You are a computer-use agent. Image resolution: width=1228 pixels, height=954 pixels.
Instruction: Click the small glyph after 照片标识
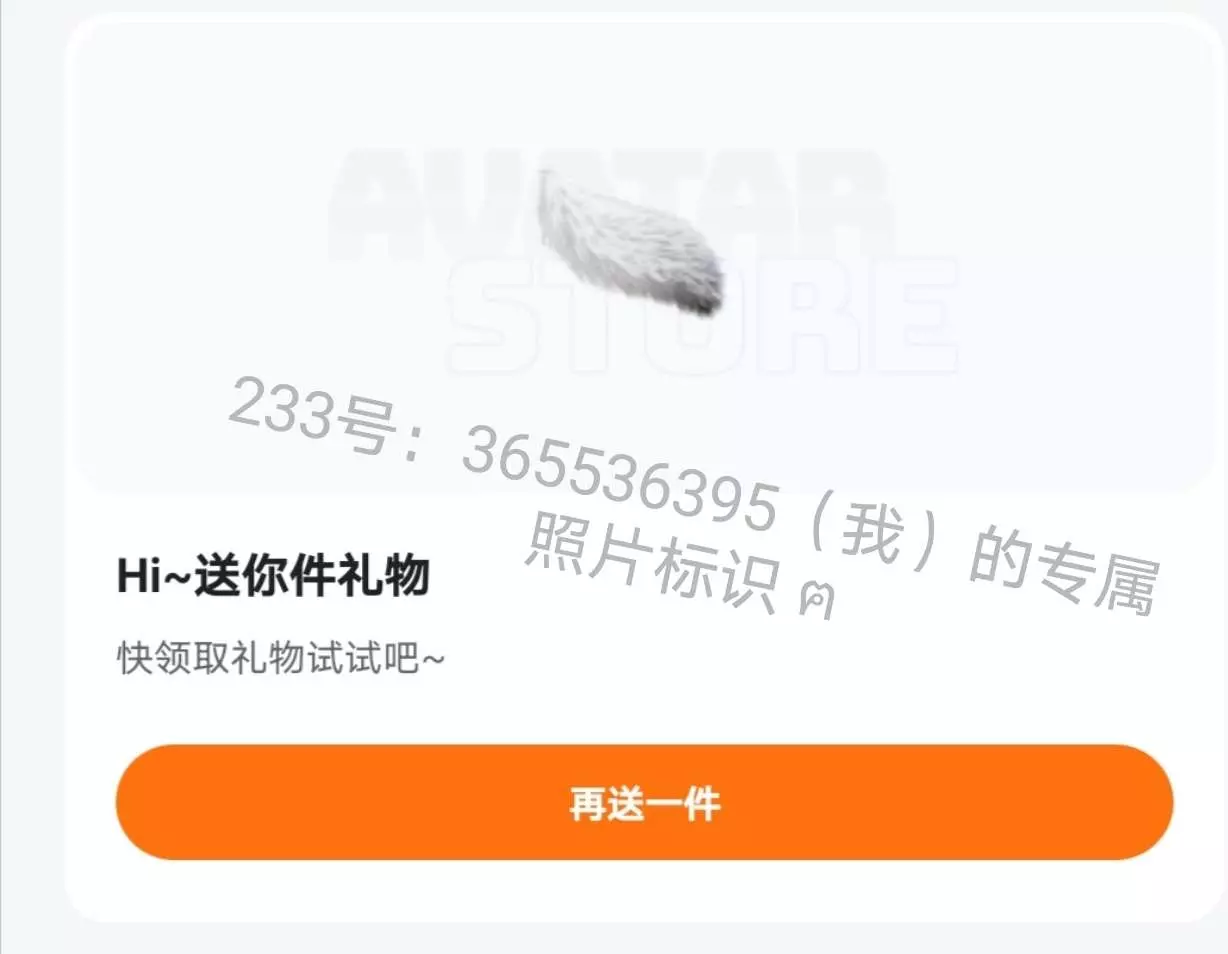pyautogui.click(x=816, y=600)
